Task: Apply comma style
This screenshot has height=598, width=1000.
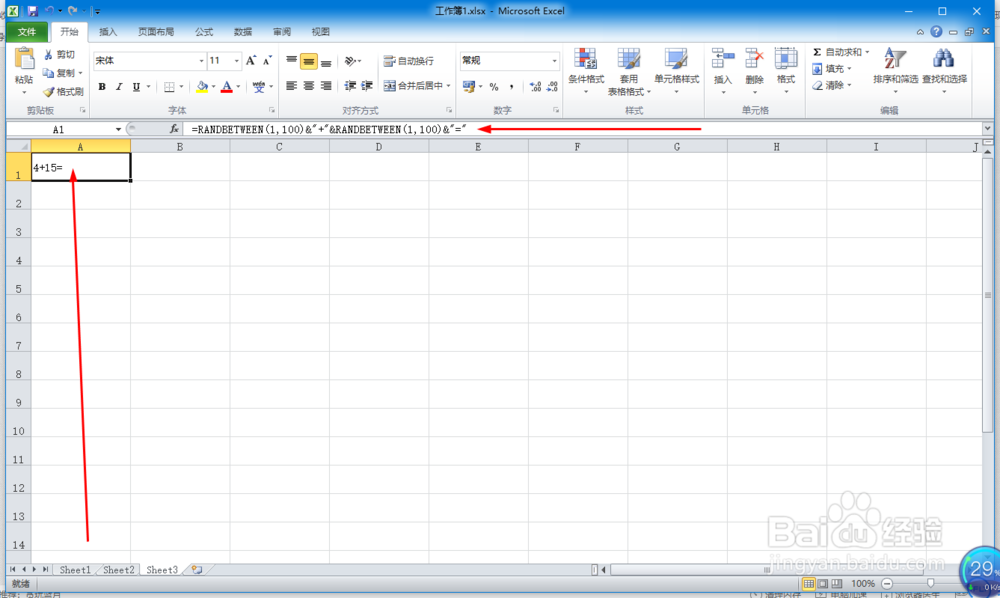Action: point(511,87)
